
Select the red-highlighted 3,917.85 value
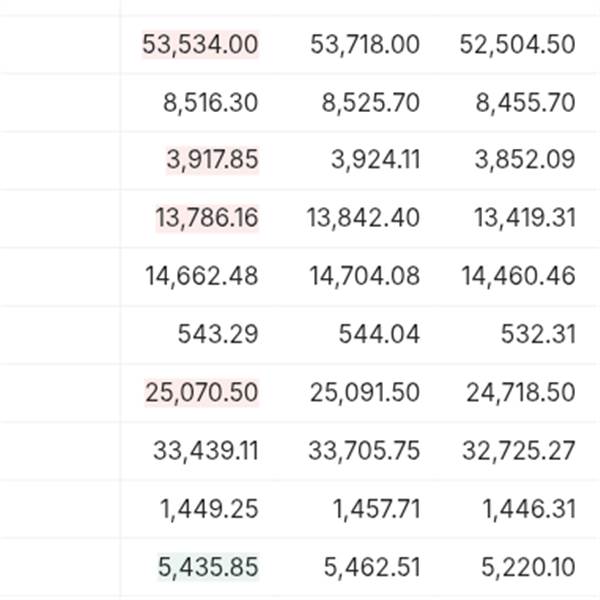click(x=212, y=160)
